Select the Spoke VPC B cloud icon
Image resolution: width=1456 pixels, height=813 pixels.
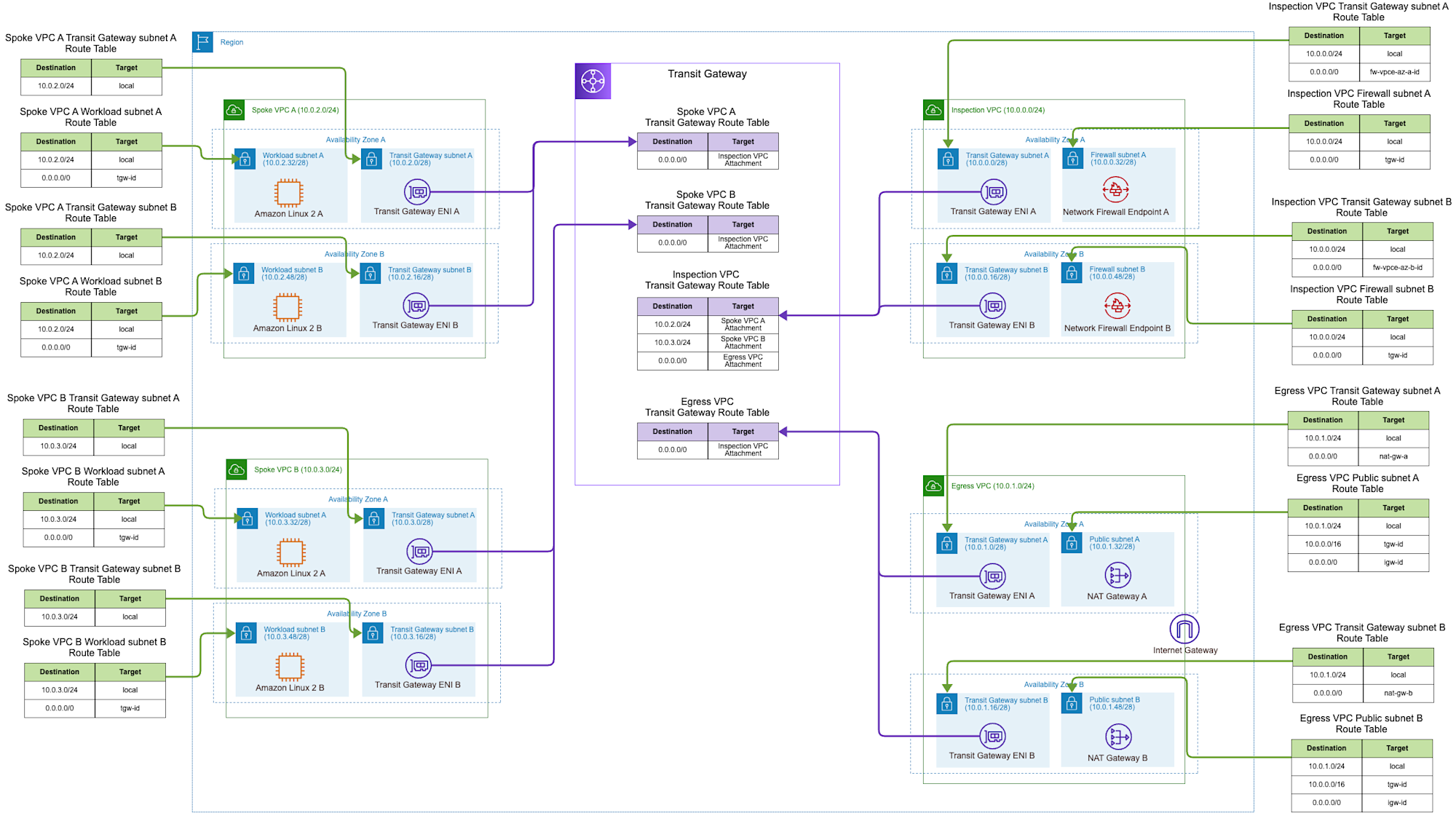click(x=235, y=469)
